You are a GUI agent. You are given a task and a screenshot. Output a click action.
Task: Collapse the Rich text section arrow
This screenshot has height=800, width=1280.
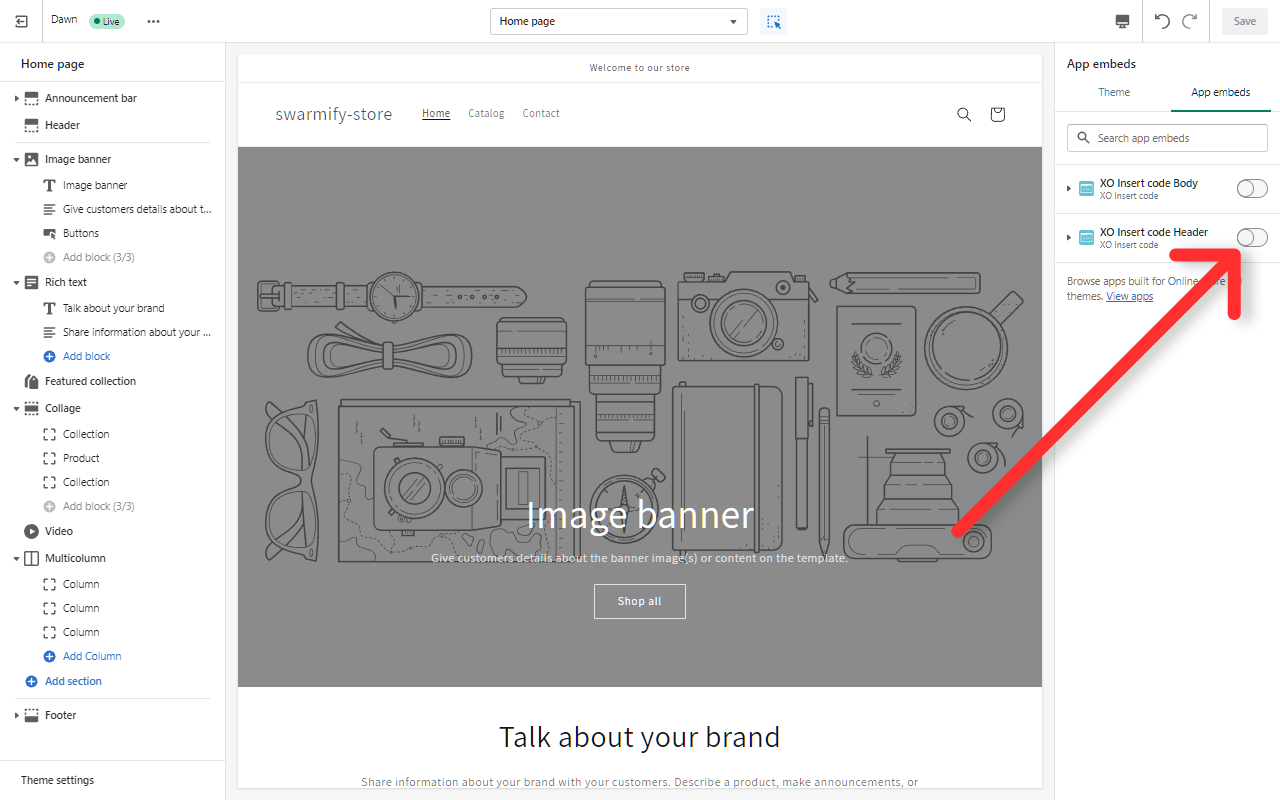(x=16, y=282)
